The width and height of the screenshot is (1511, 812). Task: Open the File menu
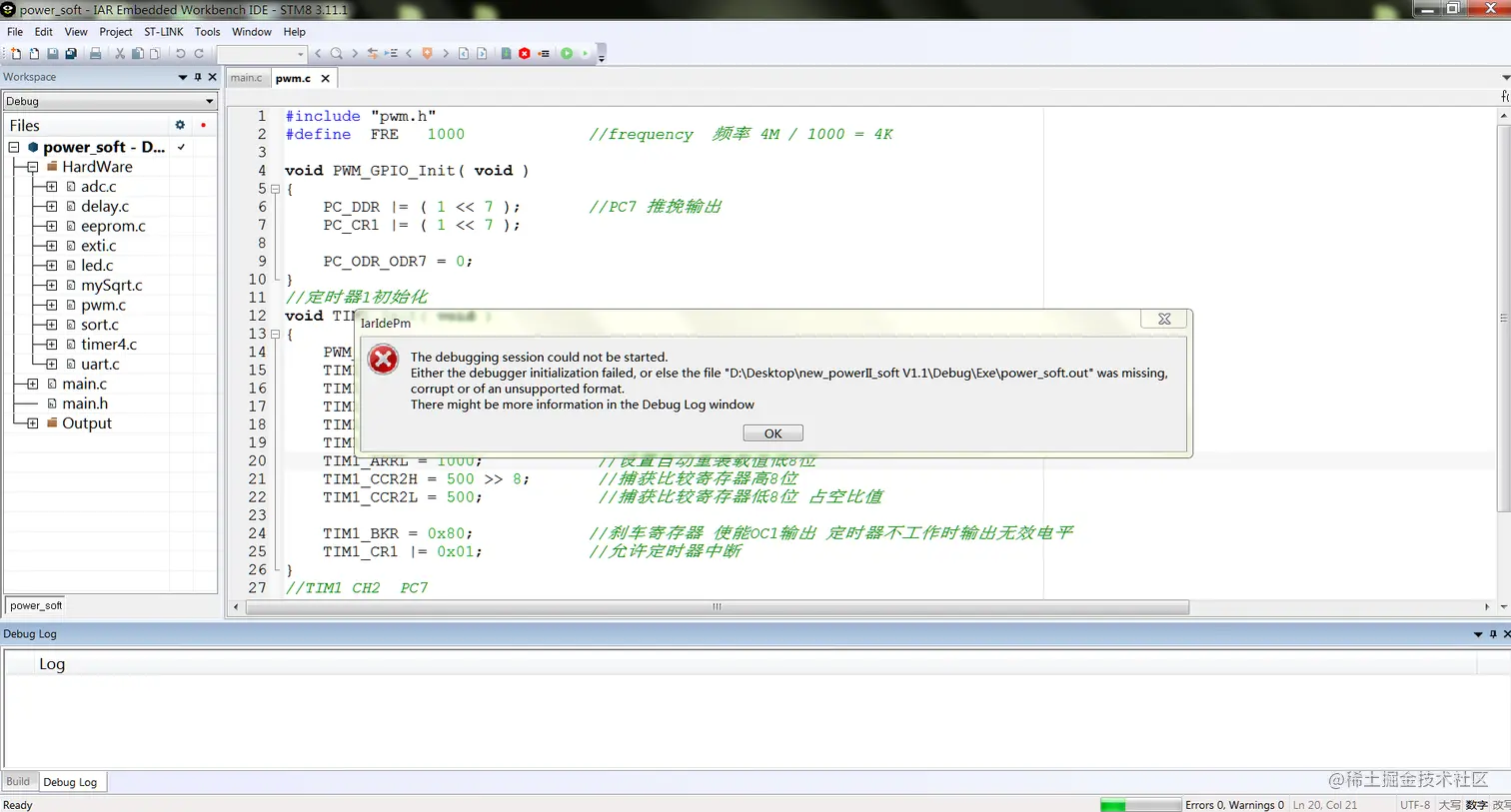pos(15,32)
